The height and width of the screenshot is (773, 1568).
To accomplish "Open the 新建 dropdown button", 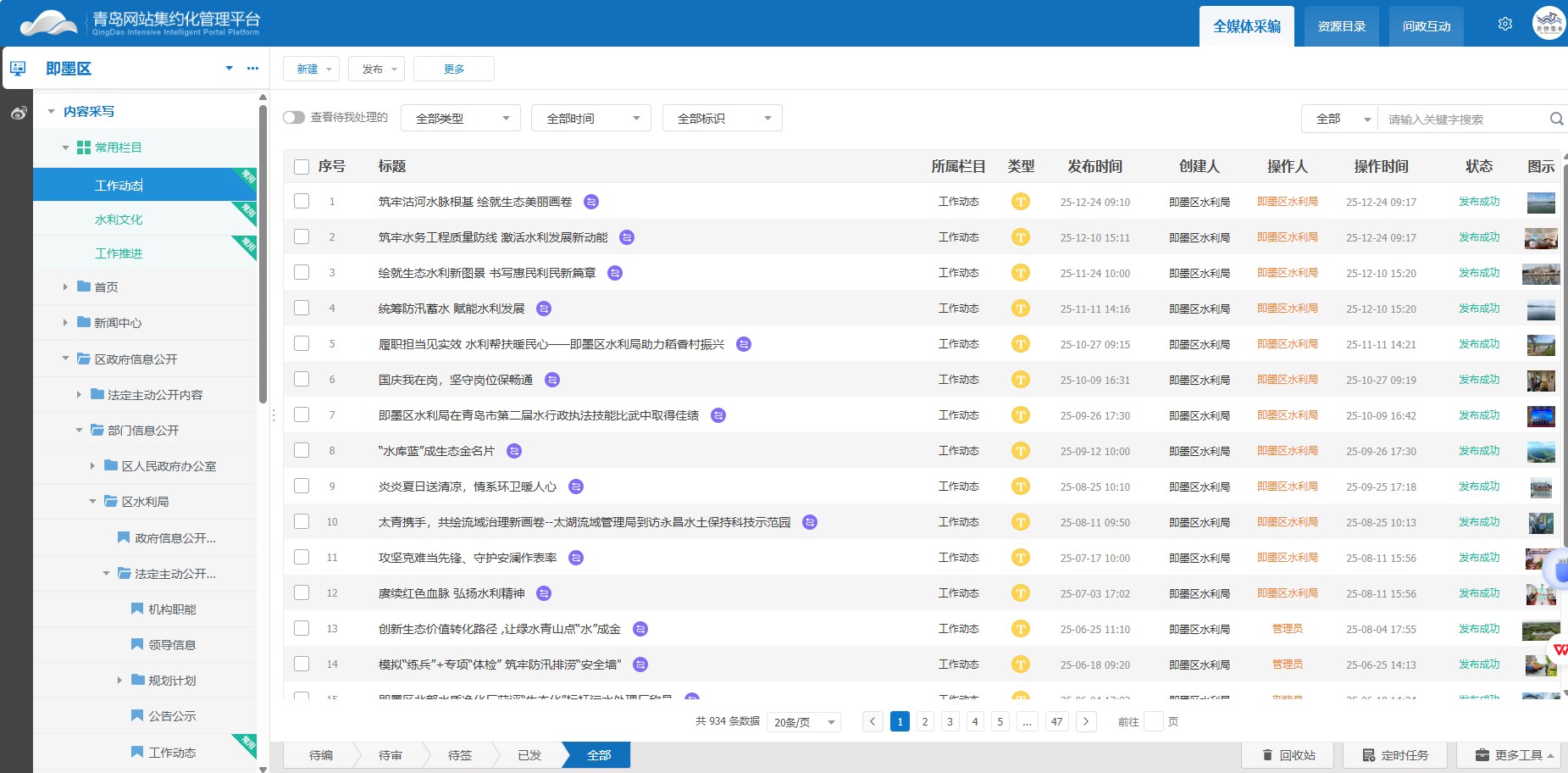I will tap(311, 69).
